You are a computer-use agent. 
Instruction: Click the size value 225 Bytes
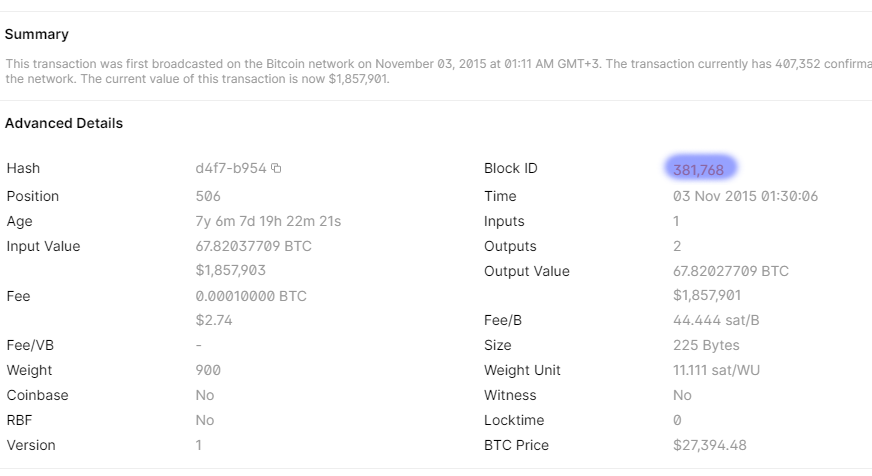click(x=706, y=345)
